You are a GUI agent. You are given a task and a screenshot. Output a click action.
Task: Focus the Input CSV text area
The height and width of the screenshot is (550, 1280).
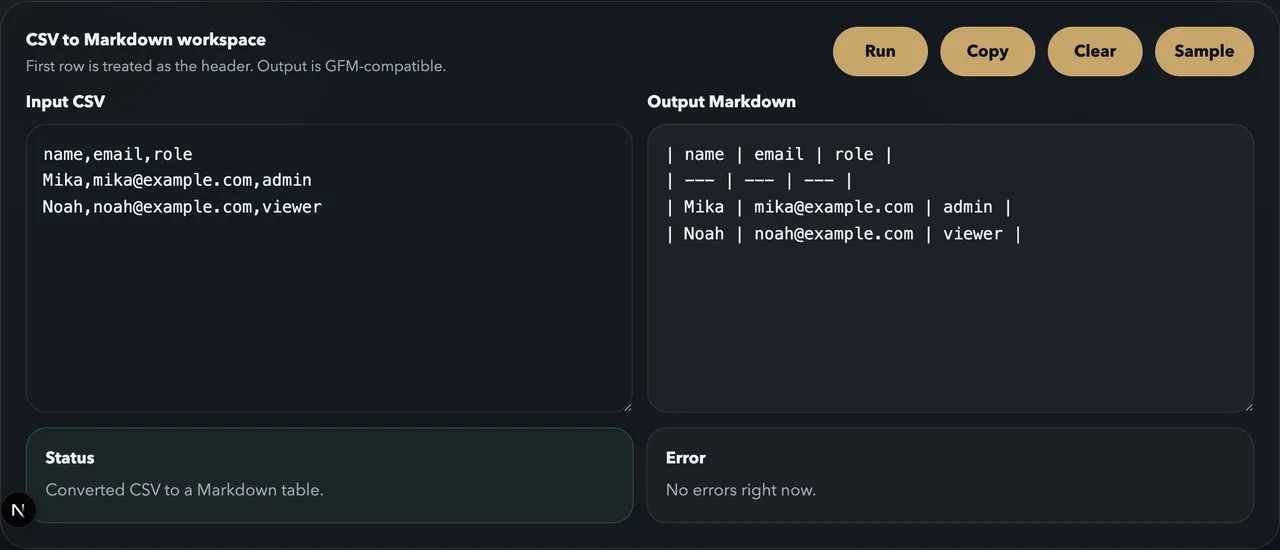[x=329, y=268]
